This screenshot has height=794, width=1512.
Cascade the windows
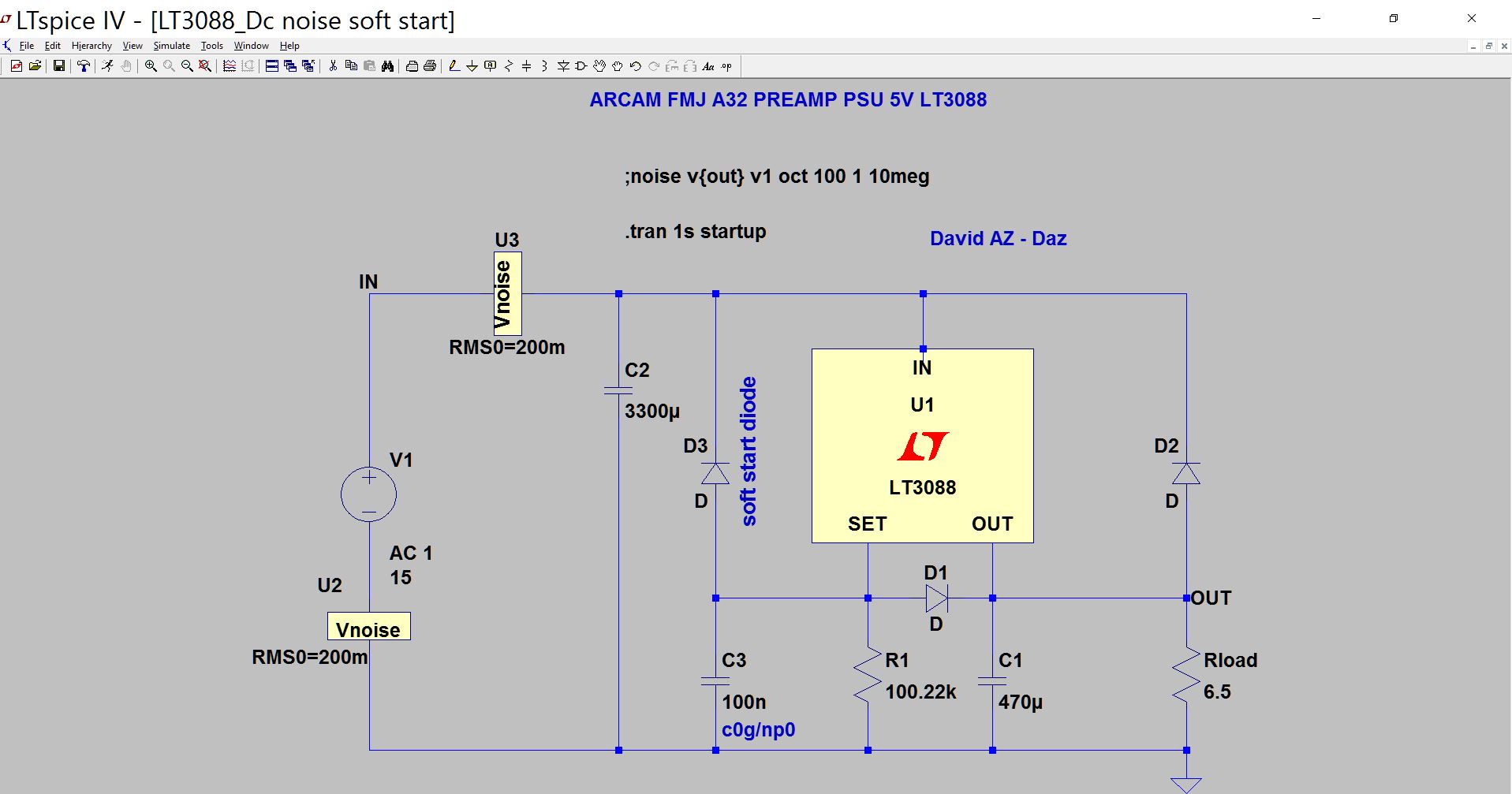pos(289,66)
